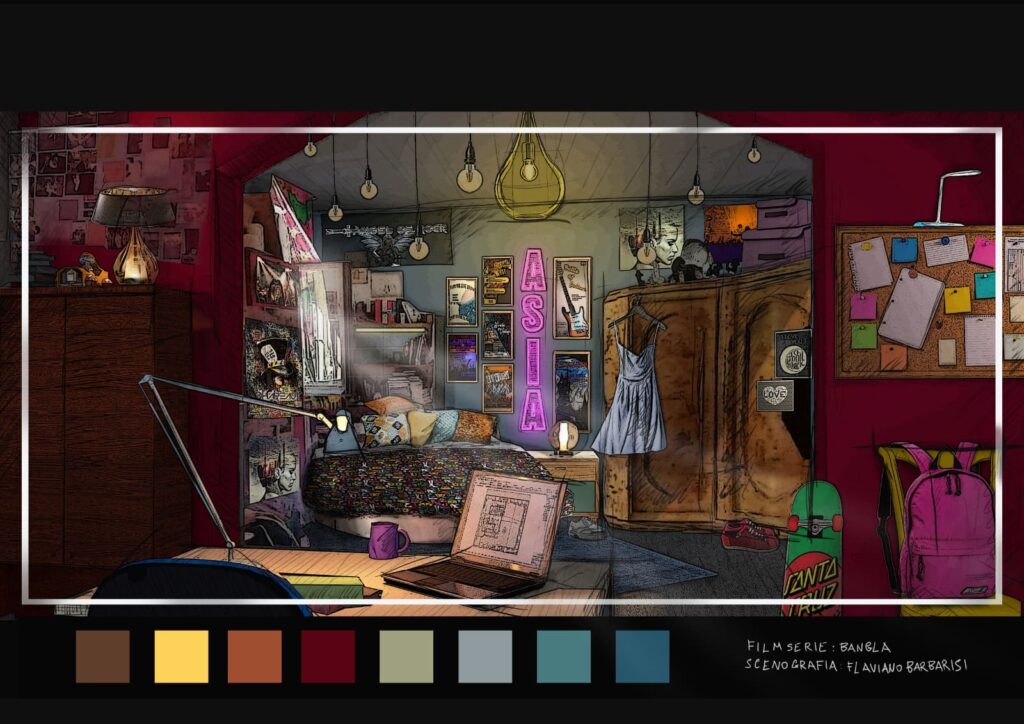Click the table lamp on the dresser
Image resolution: width=1024 pixels, height=724 pixels.
[132, 232]
